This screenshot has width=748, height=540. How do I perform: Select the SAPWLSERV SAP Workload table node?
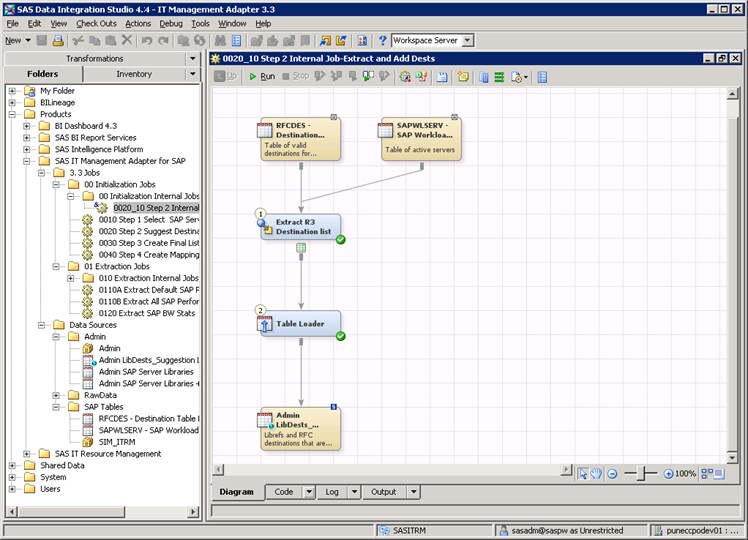[421, 139]
